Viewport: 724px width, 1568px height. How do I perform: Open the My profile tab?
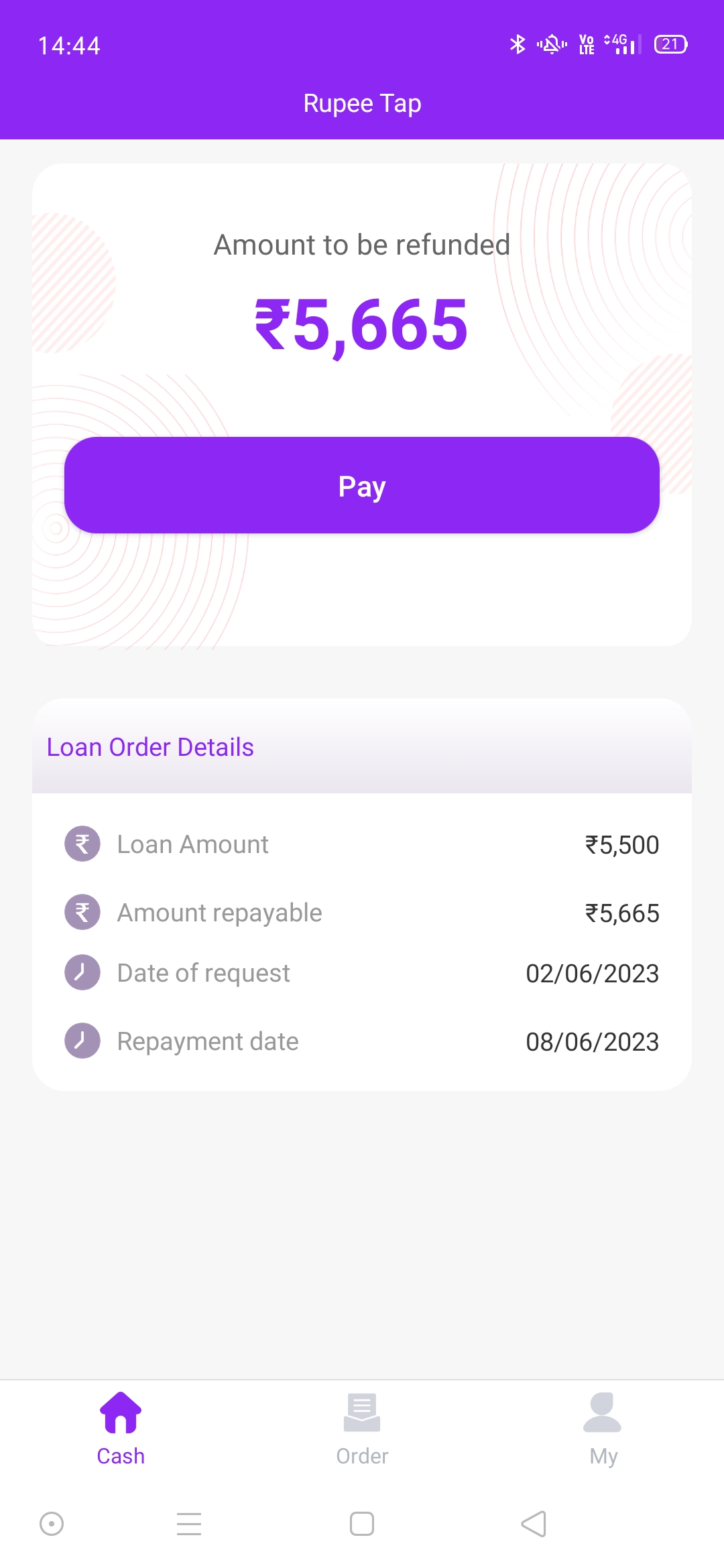[603, 1427]
